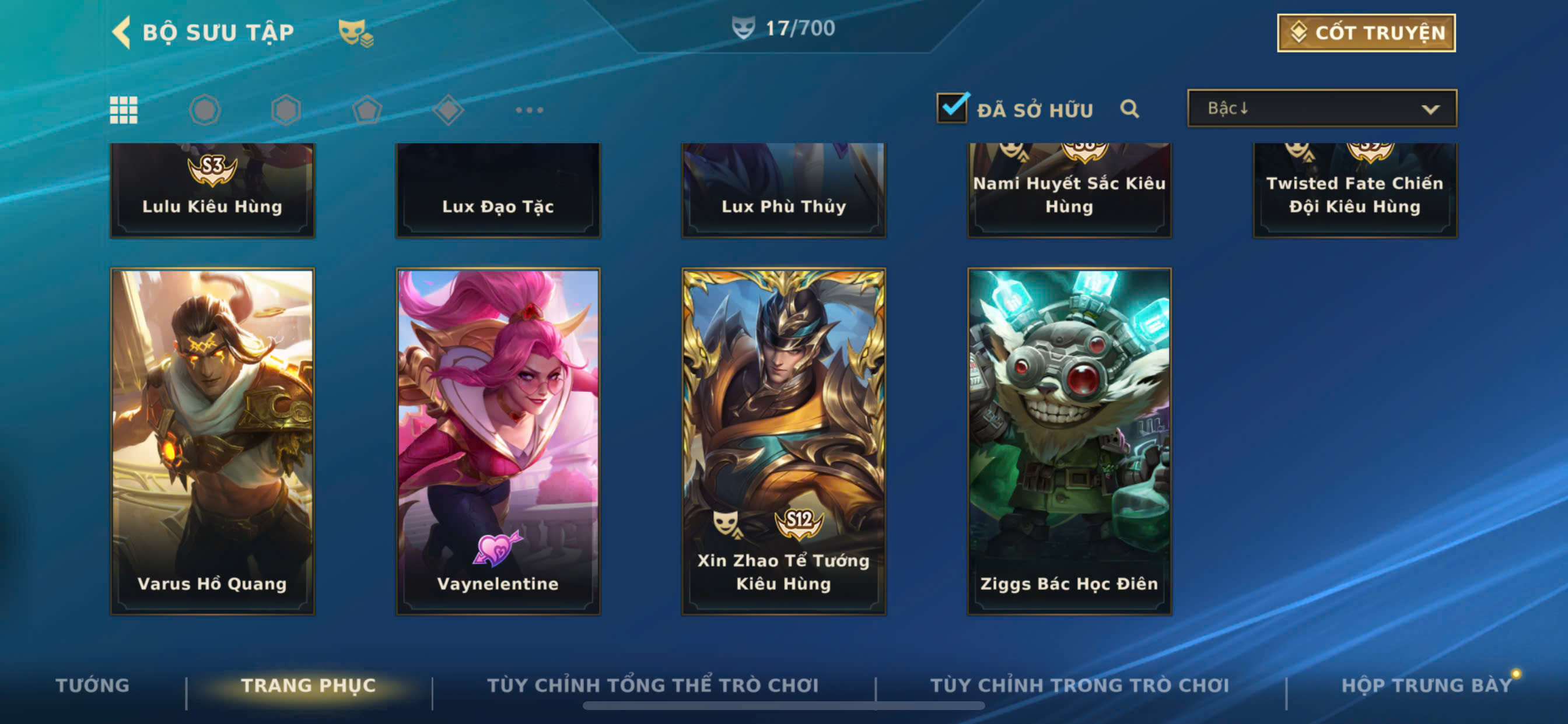This screenshot has width=1568, height=724.
Task: Click the Cốt Truyện button
Action: click(1366, 33)
